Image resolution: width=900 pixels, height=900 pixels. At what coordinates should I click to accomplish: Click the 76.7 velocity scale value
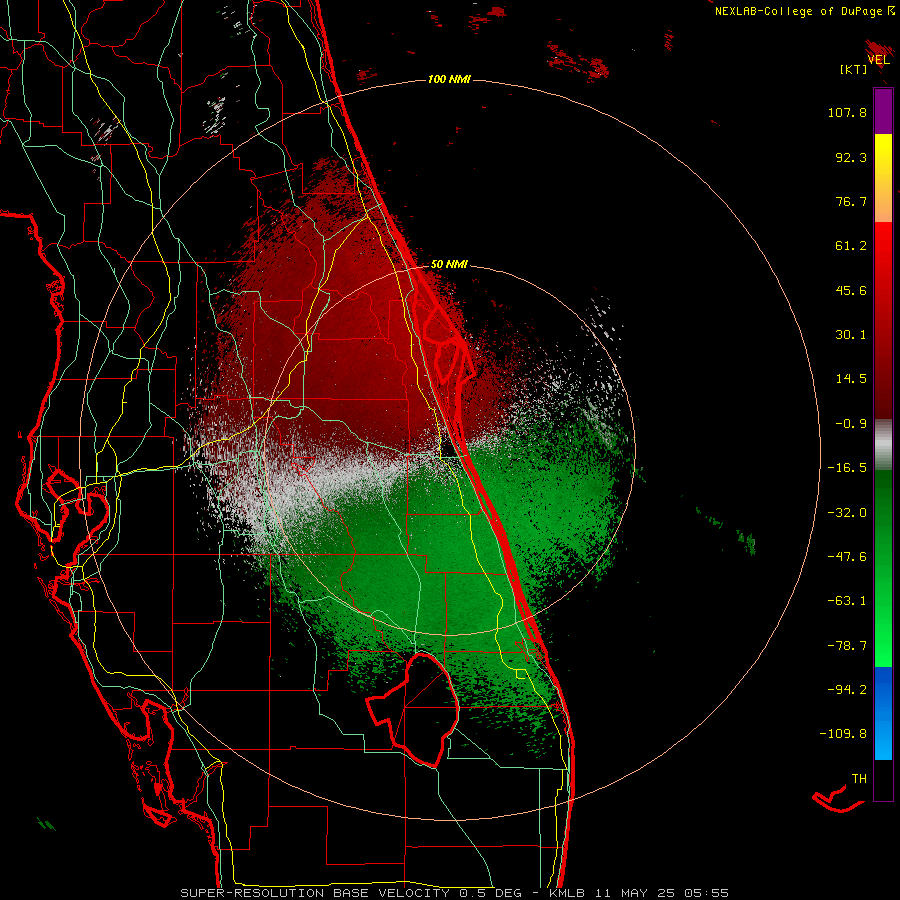pyautogui.click(x=851, y=201)
